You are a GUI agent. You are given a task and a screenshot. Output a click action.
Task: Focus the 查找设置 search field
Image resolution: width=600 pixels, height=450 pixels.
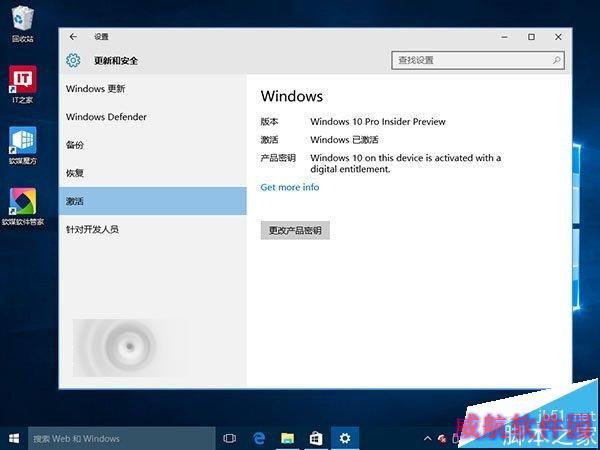478,60
